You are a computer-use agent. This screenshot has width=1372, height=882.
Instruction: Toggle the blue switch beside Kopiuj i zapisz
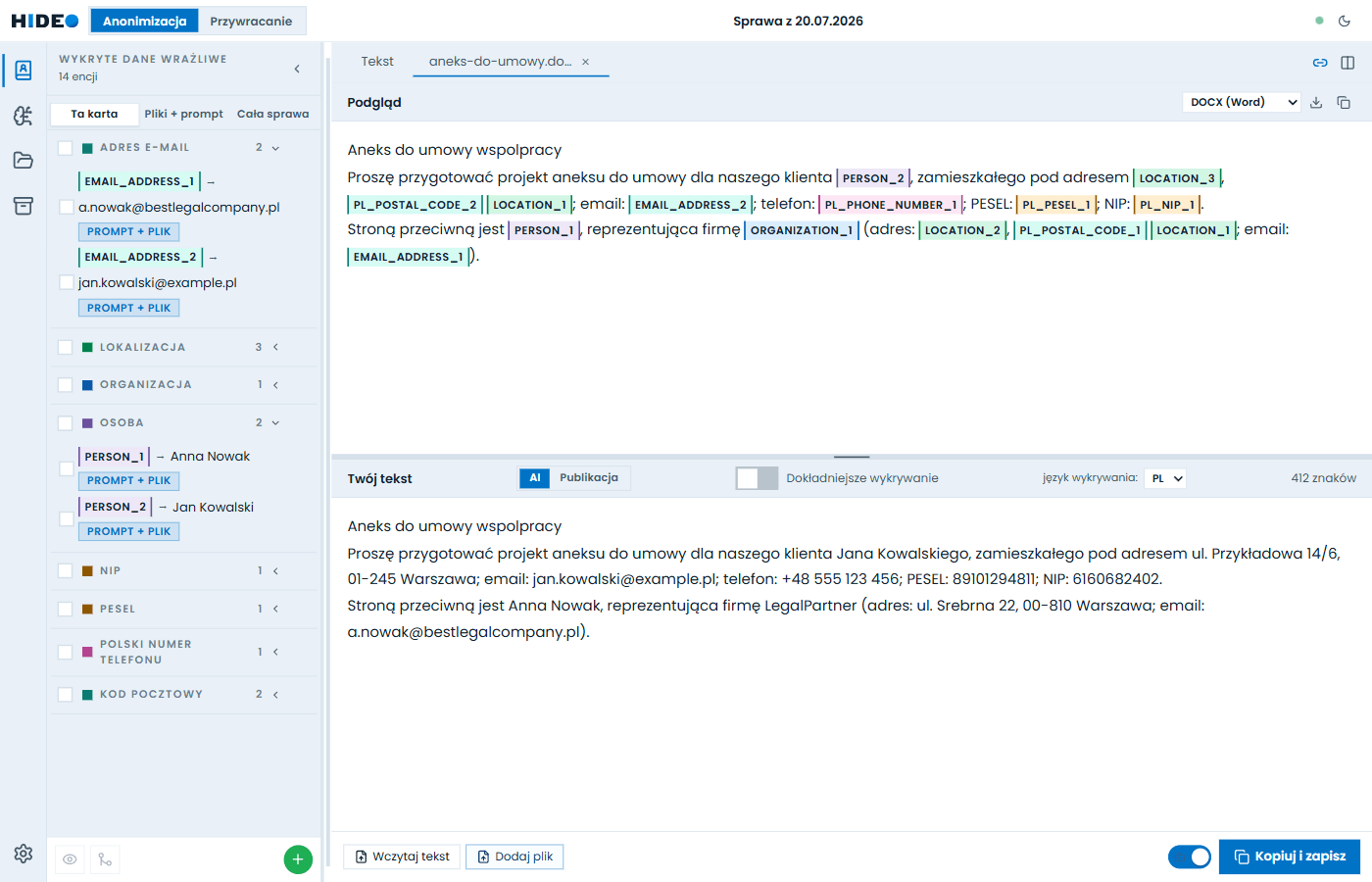(x=1190, y=857)
